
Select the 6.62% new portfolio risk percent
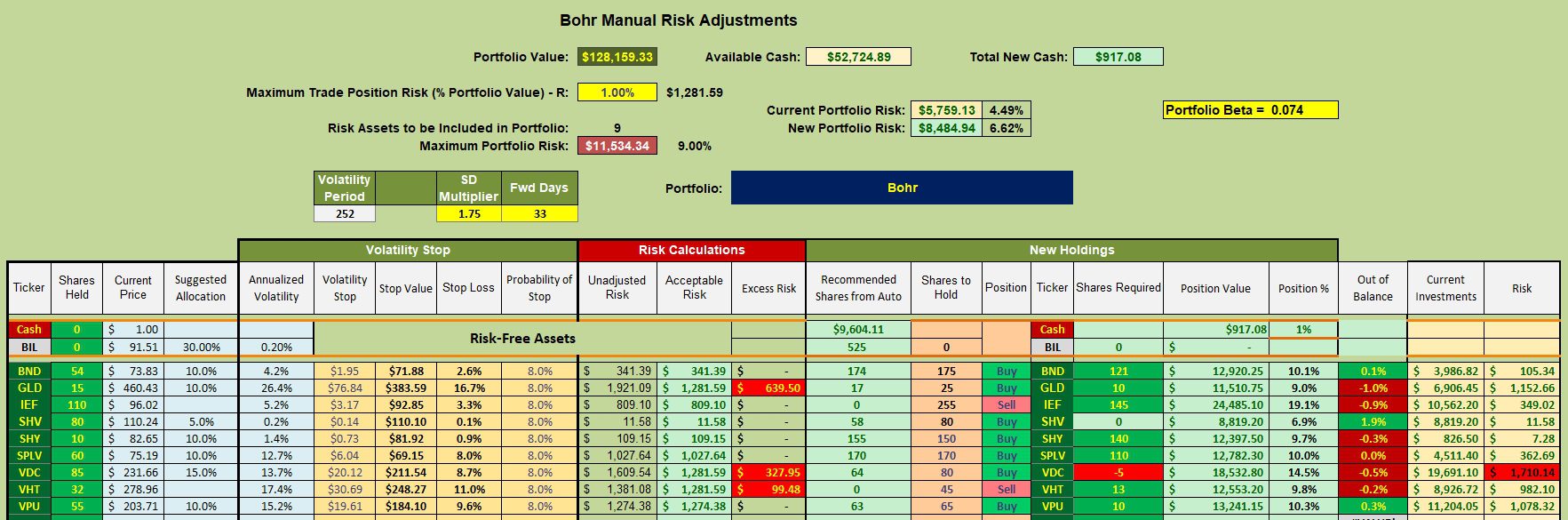[1007, 128]
